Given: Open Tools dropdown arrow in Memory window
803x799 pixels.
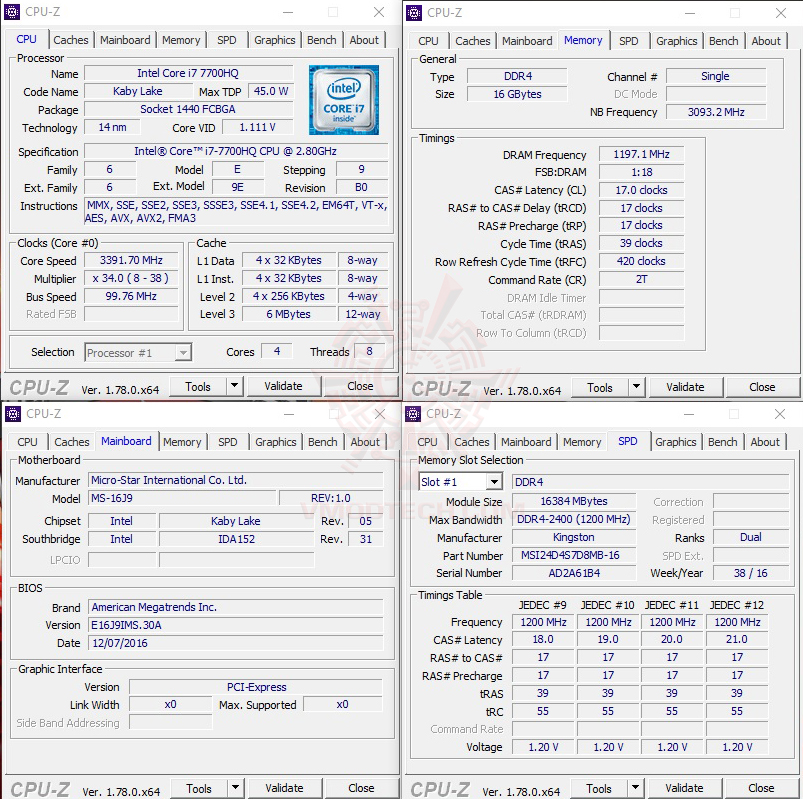Looking at the screenshot, I should 636,387.
